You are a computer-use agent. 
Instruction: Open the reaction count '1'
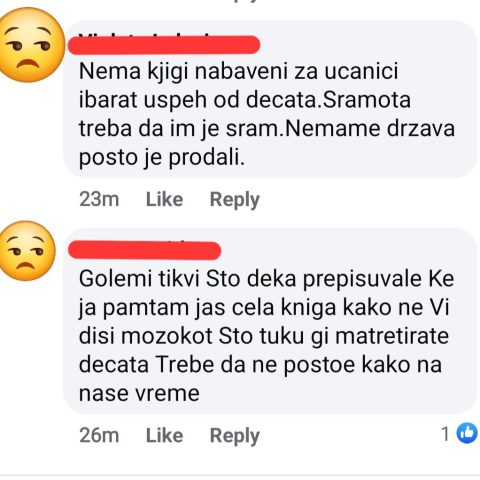point(445,434)
